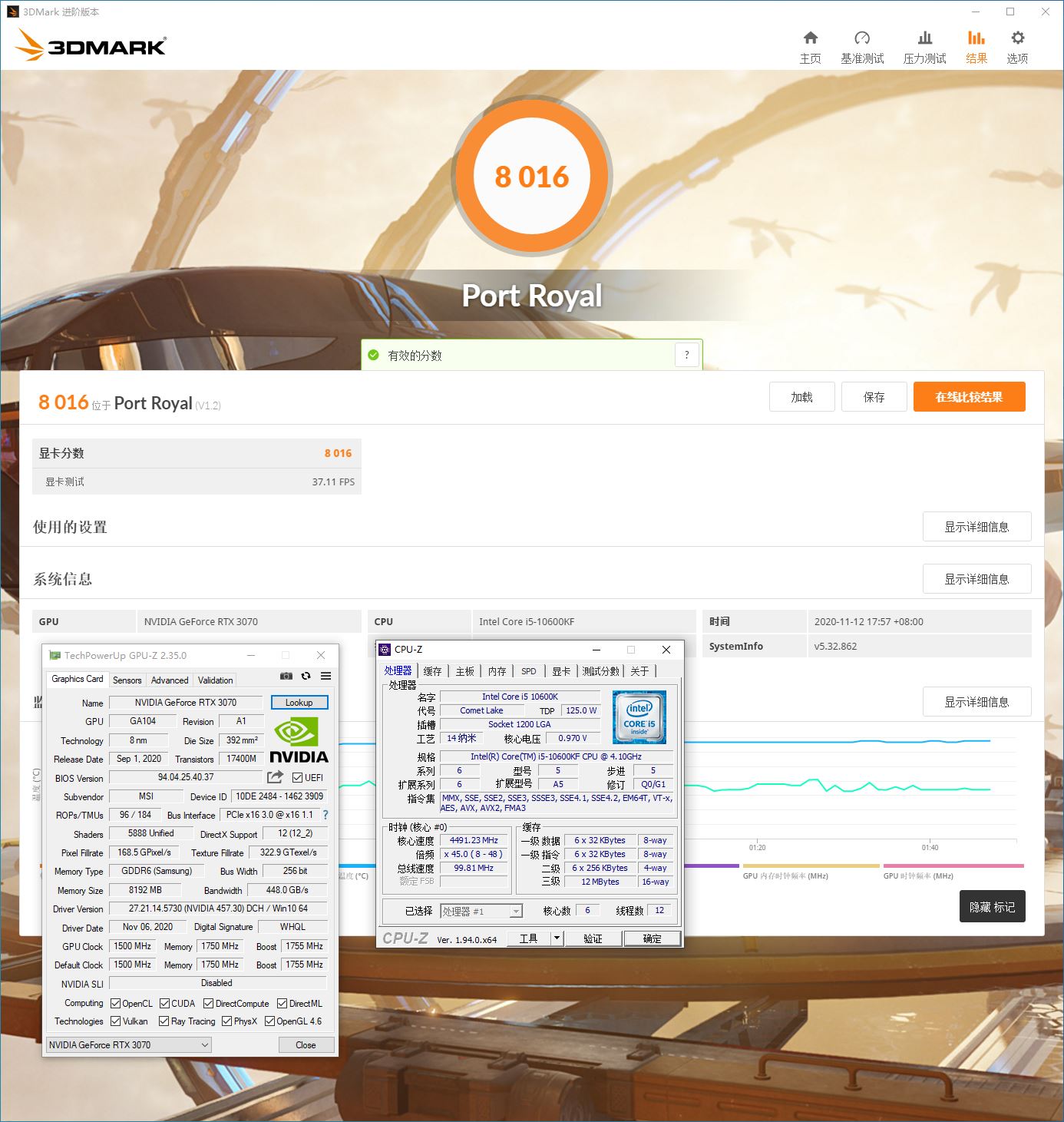Toggle DirectCompute checkbox in GPU-Z
This screenshot has height=1122, width=1064.
pyautogui.click(x=209, y=1004)
